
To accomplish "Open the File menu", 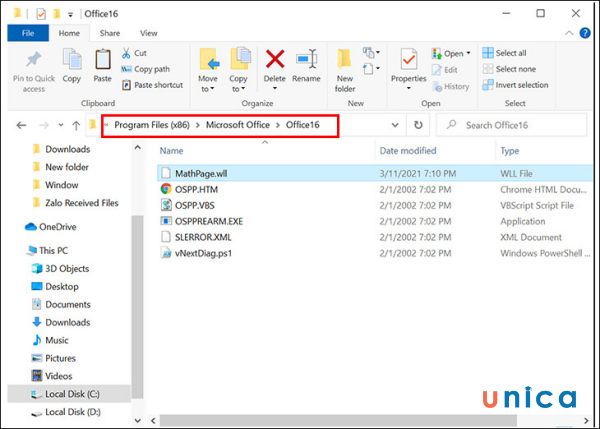I will (27, 33).
